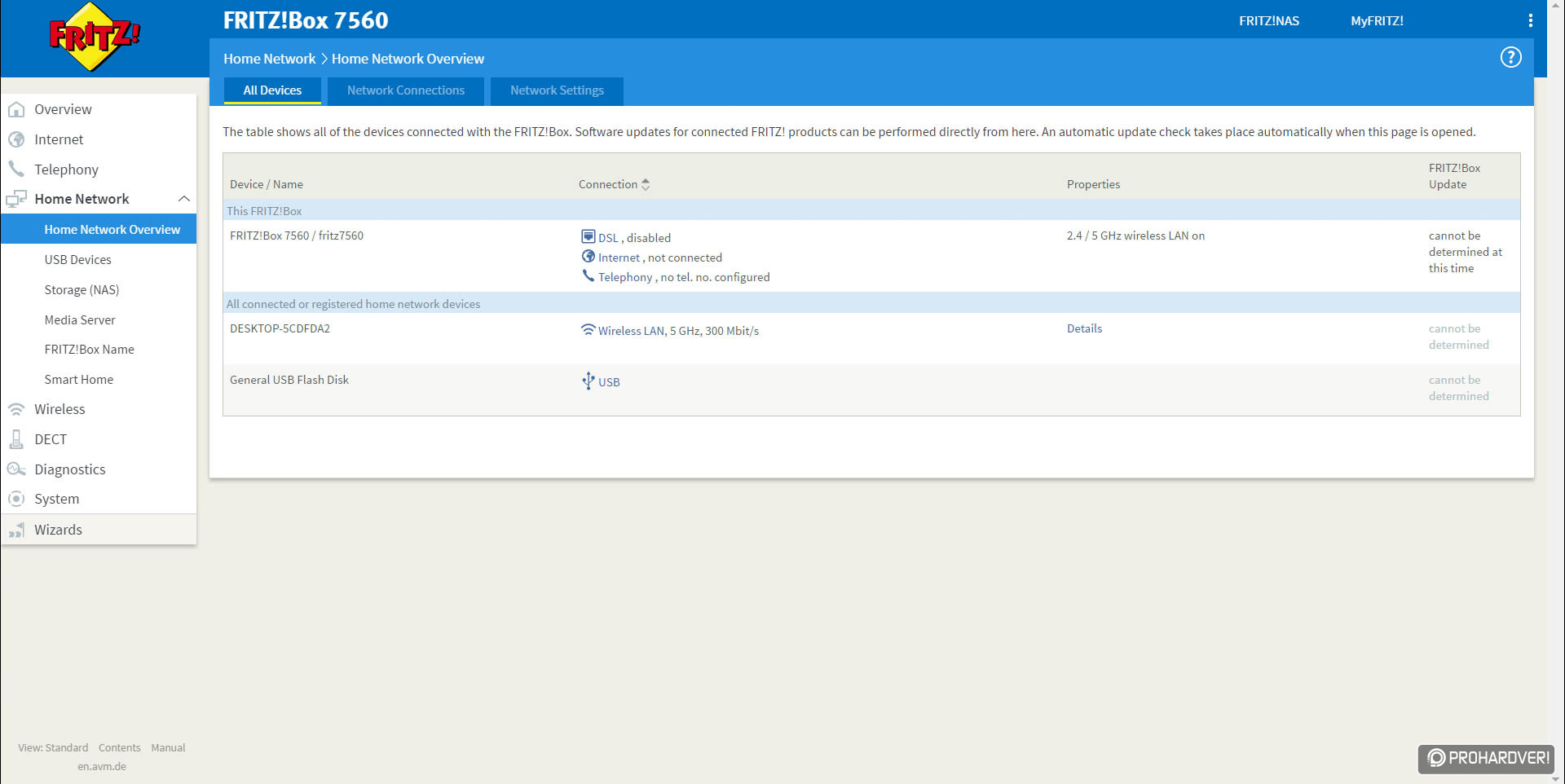Viewport: 1565px width, 784px height.
Task: Click the globe icon beside Internet, not connected
Action: 588,256
